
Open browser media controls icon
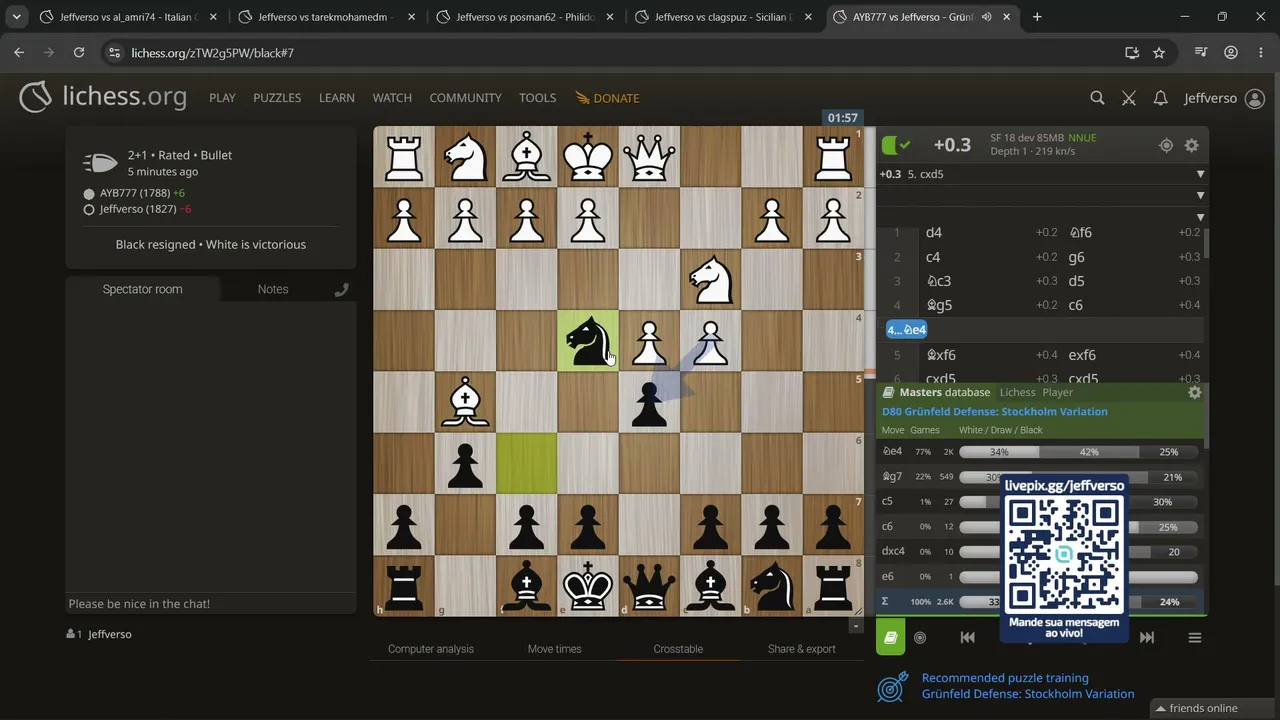coord(1201,52)
